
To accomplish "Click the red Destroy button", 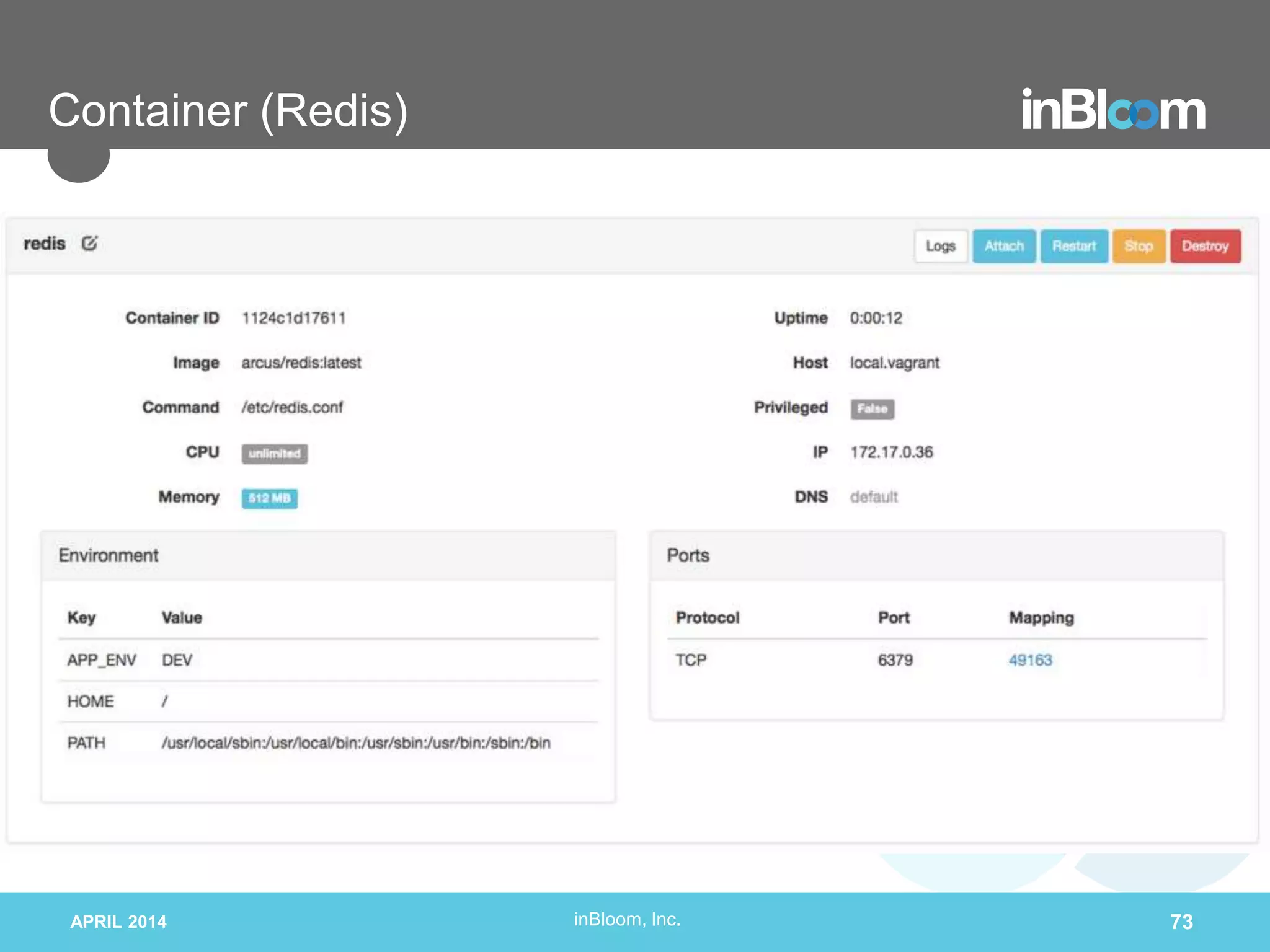I will [1205, 246].
